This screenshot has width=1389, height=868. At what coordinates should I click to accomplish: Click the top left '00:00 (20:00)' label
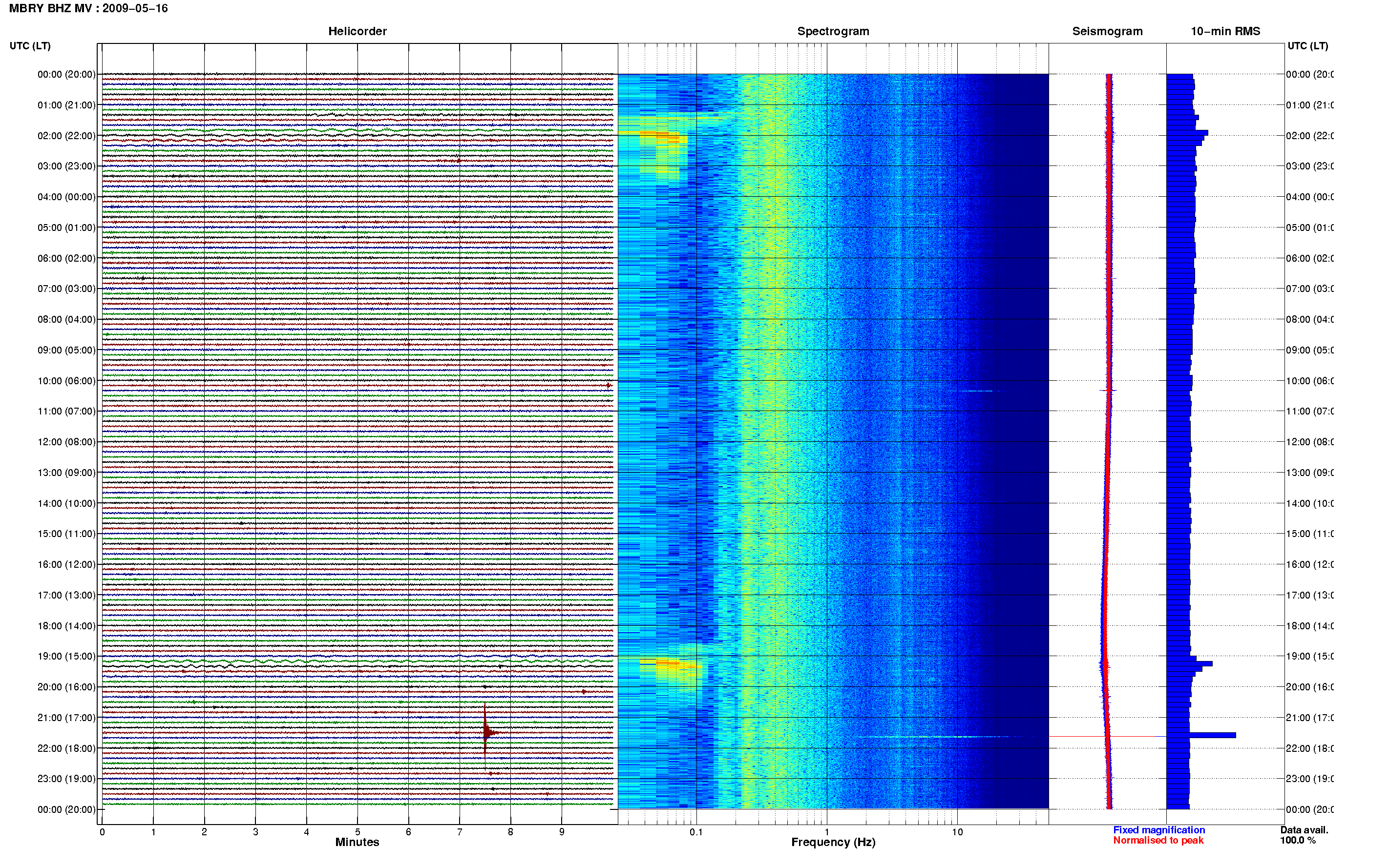tap(66, 74)
